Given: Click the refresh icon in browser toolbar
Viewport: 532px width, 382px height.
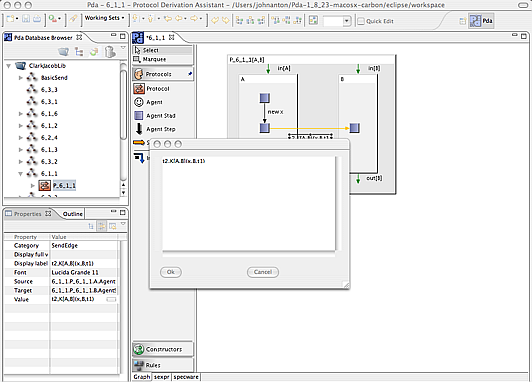Looking at the screenshot, I should (x=94, y=52).
